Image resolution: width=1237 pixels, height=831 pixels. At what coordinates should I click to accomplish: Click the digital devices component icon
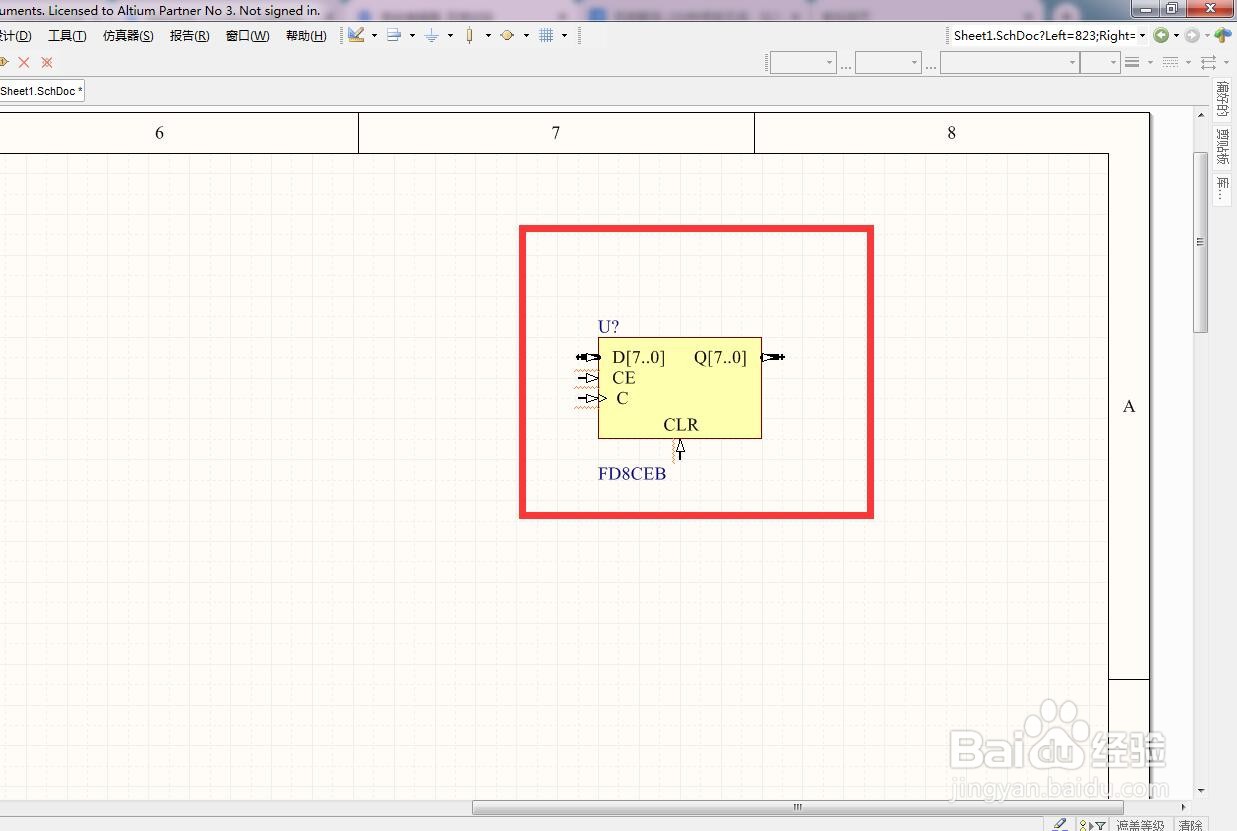click(470, 35)
